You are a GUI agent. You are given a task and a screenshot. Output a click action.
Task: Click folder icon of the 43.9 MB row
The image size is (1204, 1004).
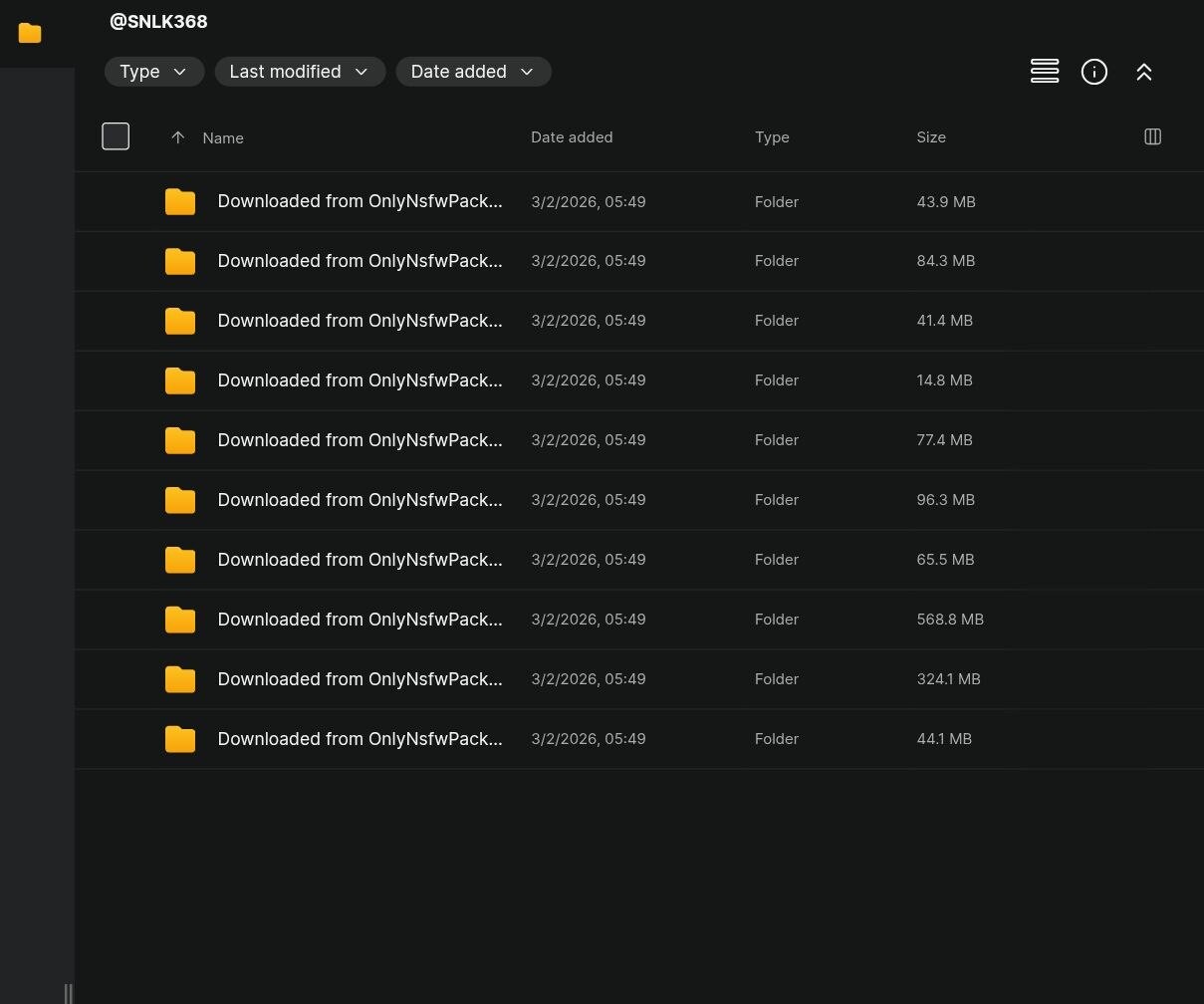point(180,202)
